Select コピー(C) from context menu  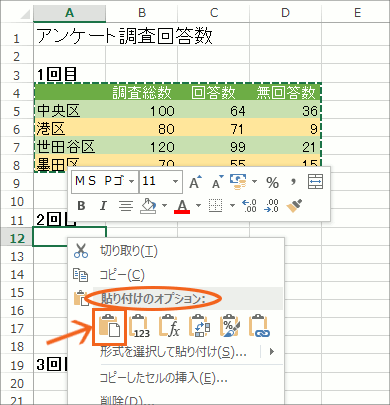pyautogui.click(x=122, y=275)
